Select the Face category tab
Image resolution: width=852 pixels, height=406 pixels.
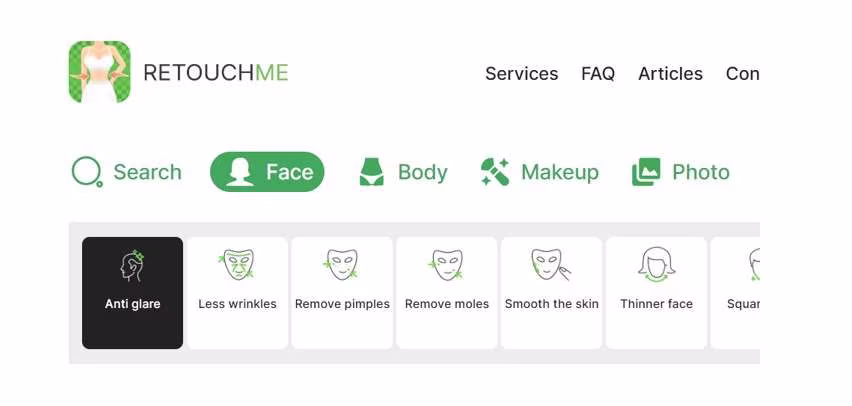(267, 172)
